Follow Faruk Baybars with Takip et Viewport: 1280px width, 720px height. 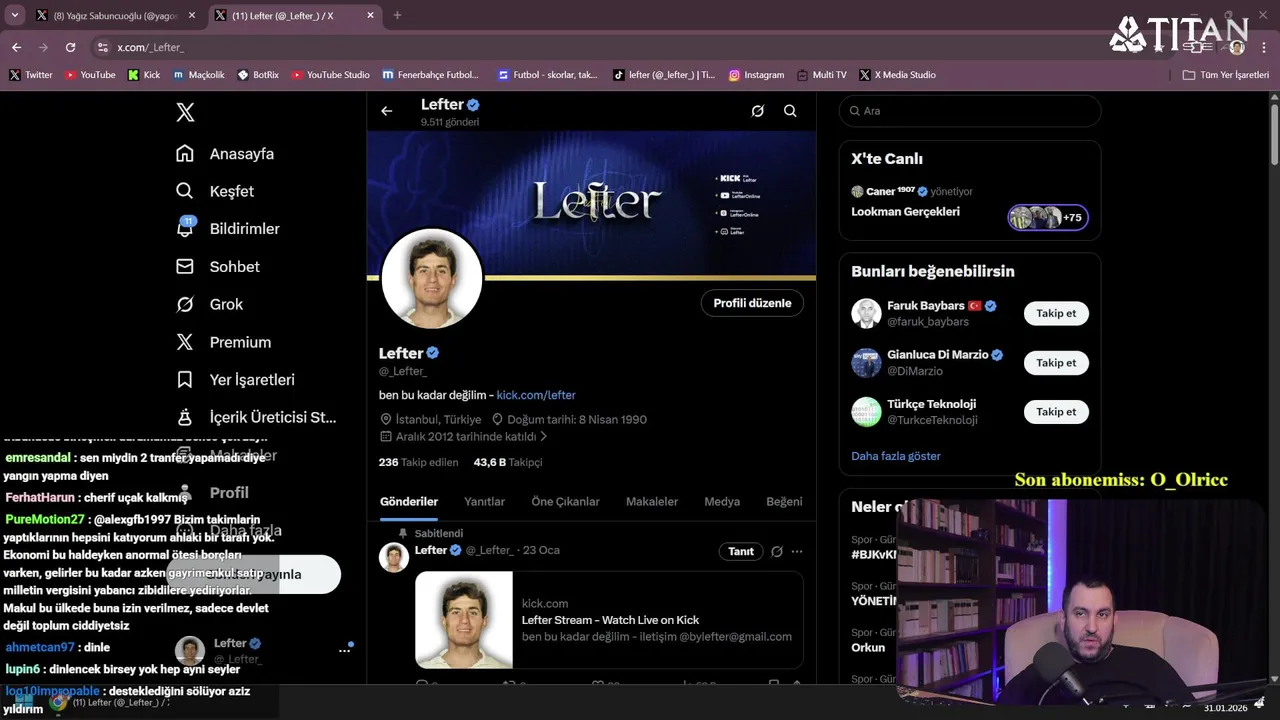tap(1056, 313)
